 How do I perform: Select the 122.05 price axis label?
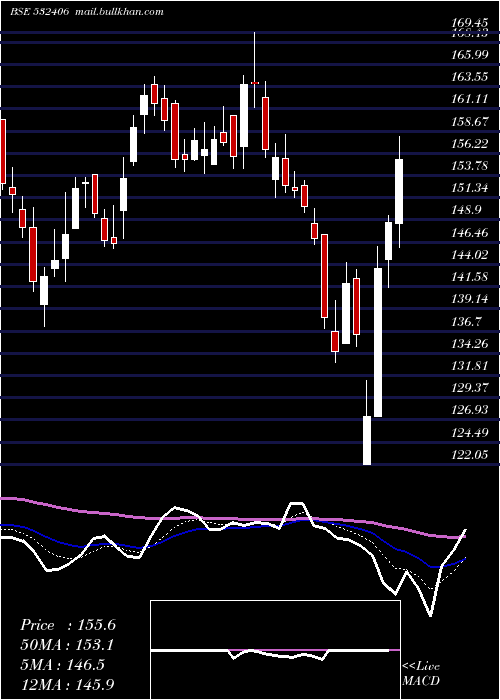[469, 454]
